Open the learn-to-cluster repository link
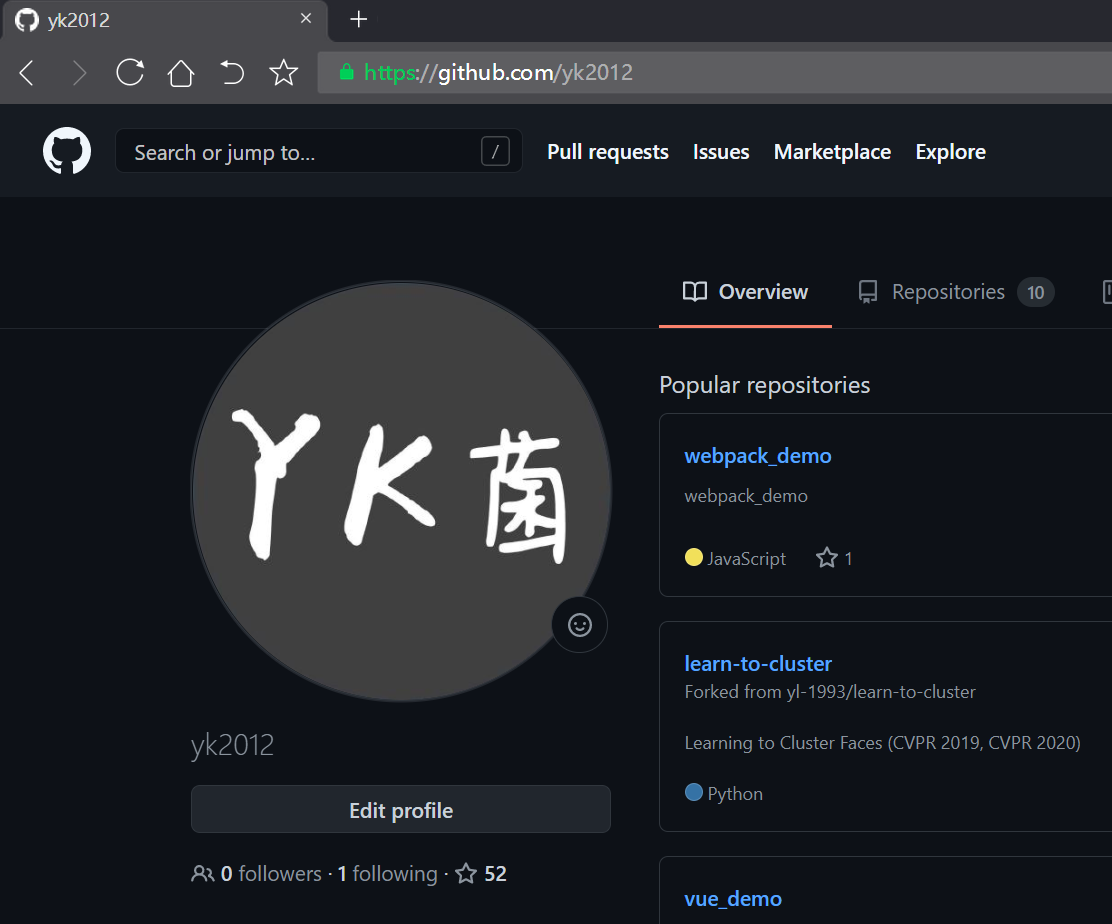Screen dimensions: 1112x924 [x=757, y=664]
